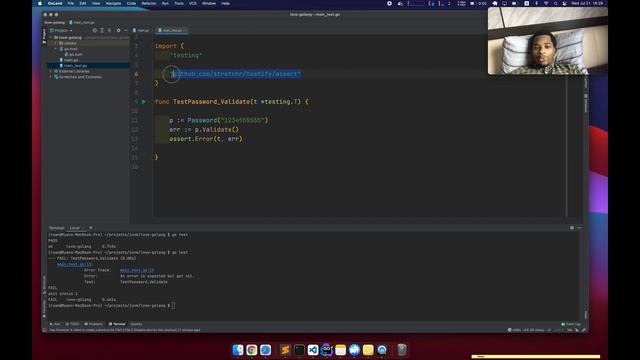Open the TODO tool window button
Viewport: 640px width, 360px height.
click(72, 324)
